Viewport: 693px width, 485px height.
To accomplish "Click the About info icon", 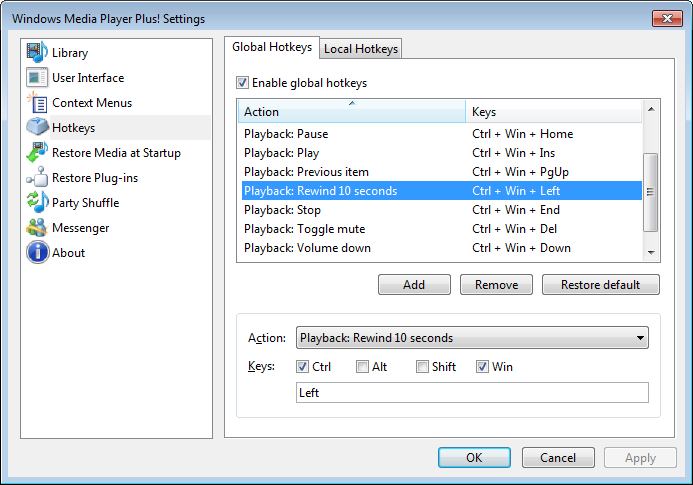I will coord(37,252).
